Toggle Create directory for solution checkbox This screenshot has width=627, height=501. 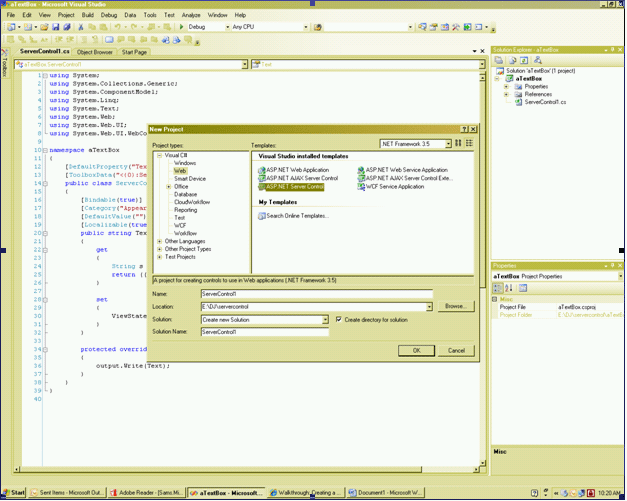[338, 319]
